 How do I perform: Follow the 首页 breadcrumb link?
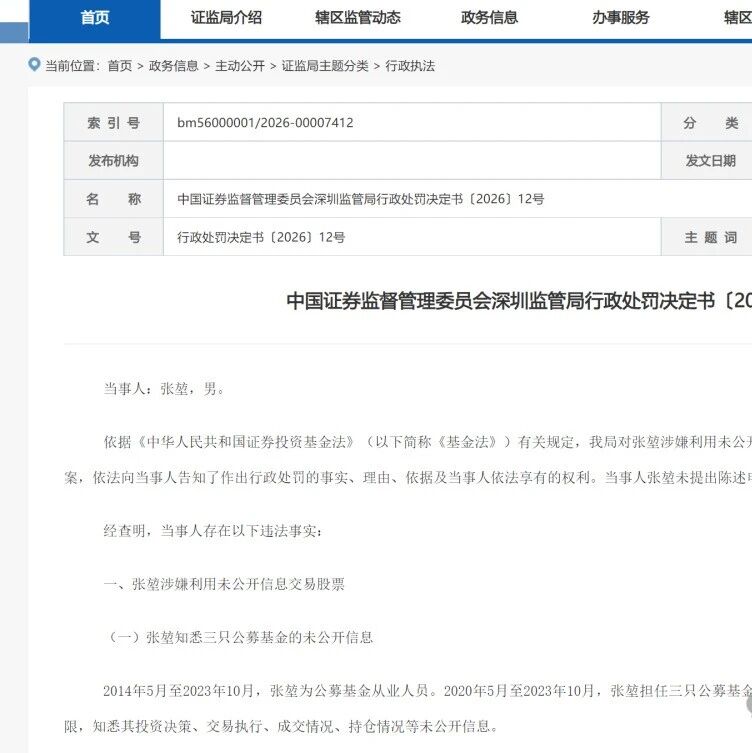pyautogui.click(x=120, y=66)
